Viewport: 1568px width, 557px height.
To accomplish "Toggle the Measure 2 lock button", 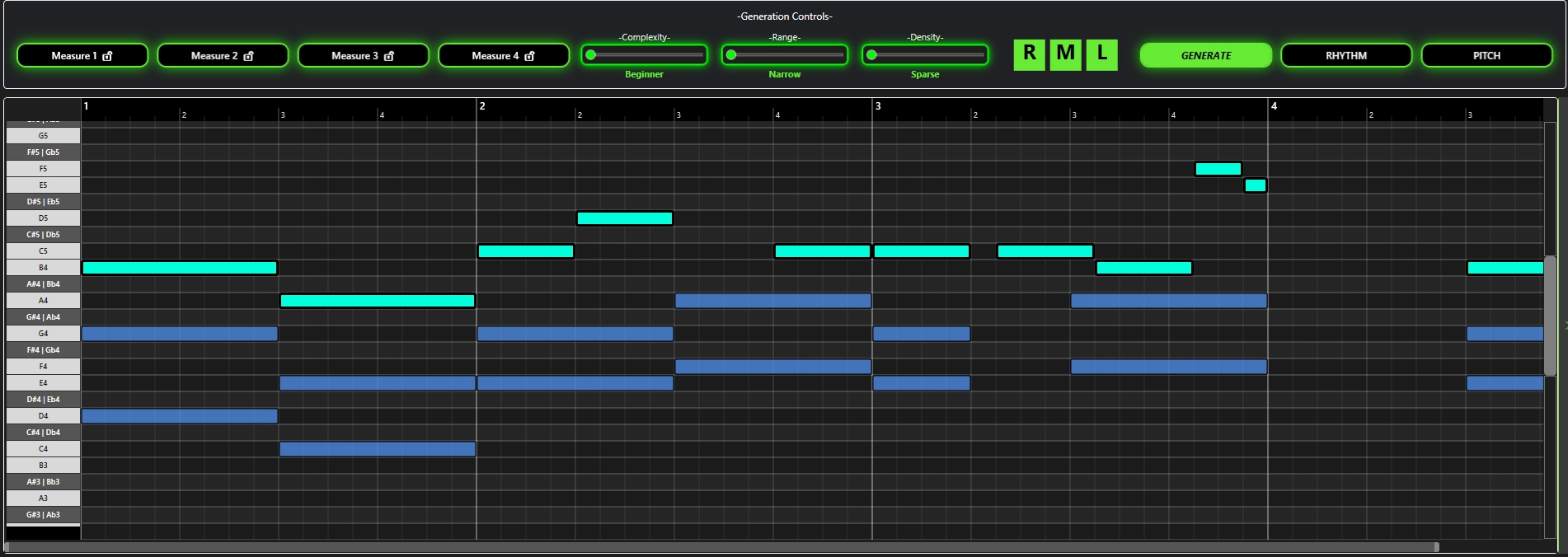I will coord(223,55).
